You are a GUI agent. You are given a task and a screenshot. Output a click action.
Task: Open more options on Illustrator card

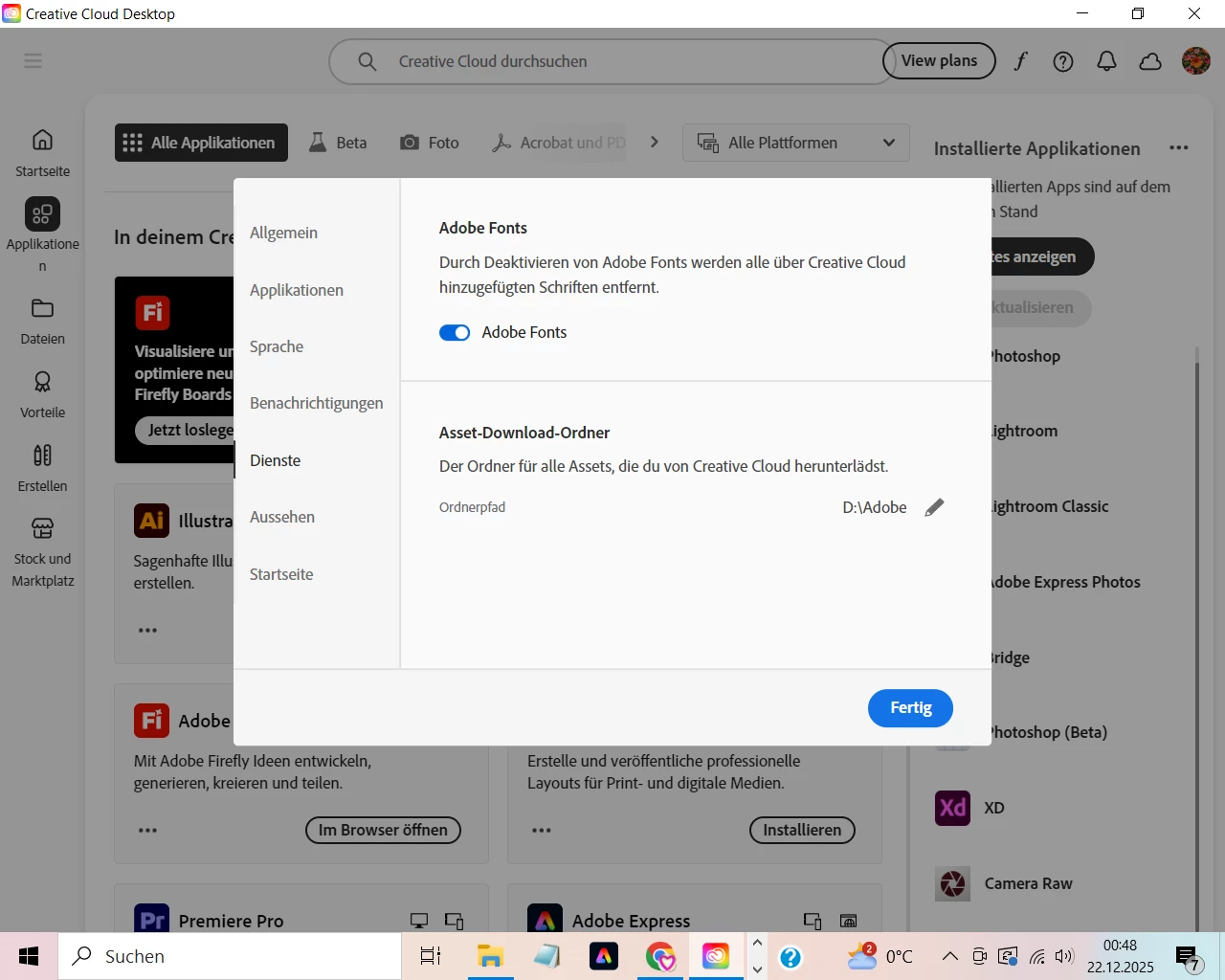click(147, 630)
